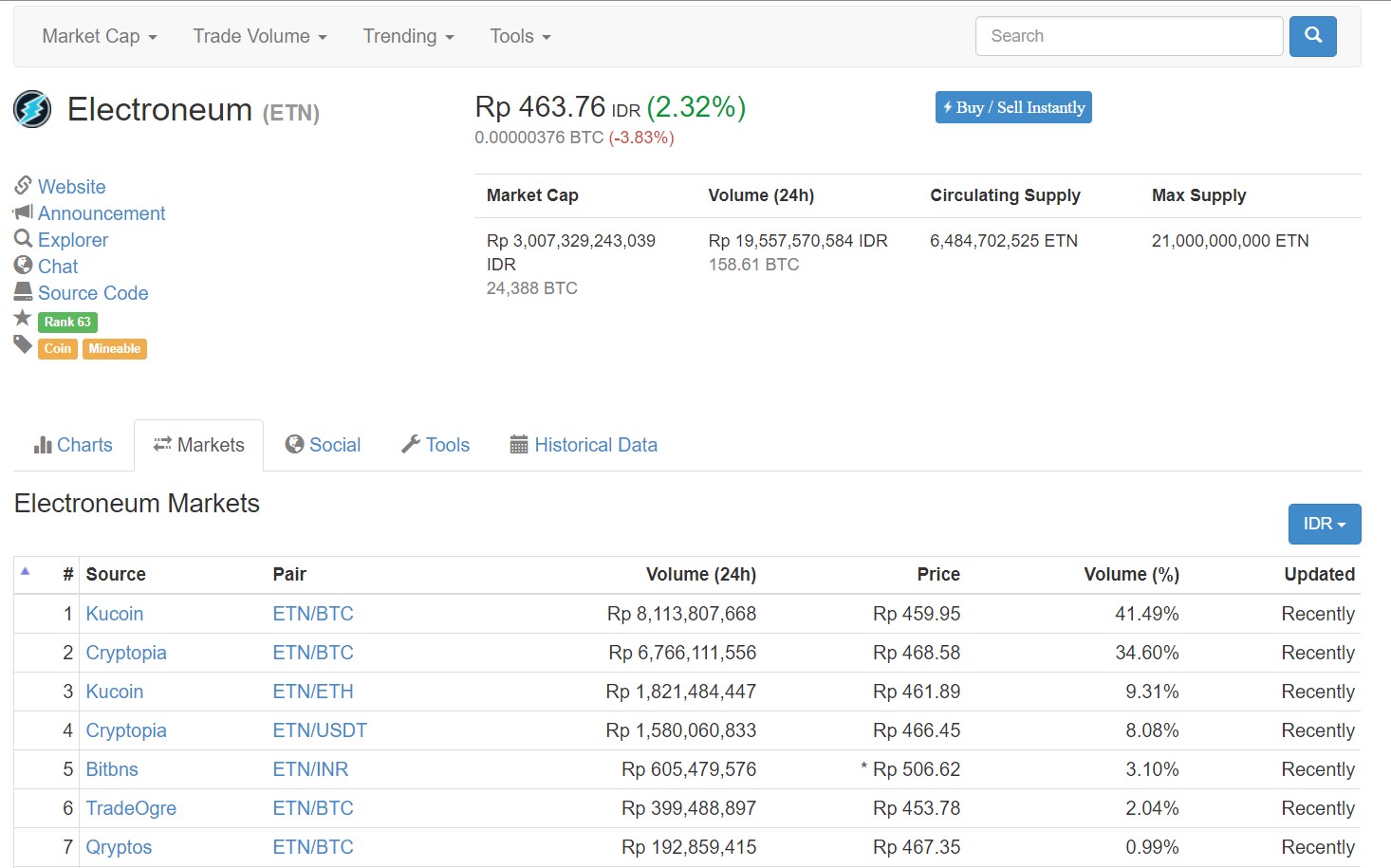Click the Rank 63 badge

pyautogui.click(x=67, y=322)
